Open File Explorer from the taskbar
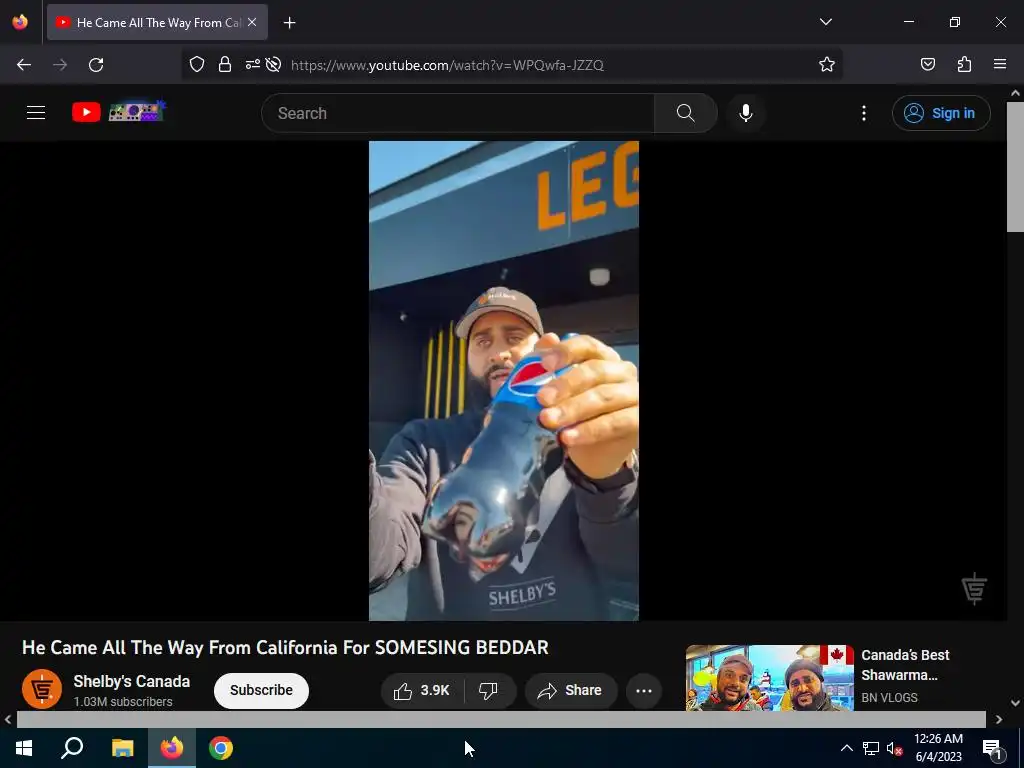Screen dimensions: 1024x768 [x=122, y=748]
